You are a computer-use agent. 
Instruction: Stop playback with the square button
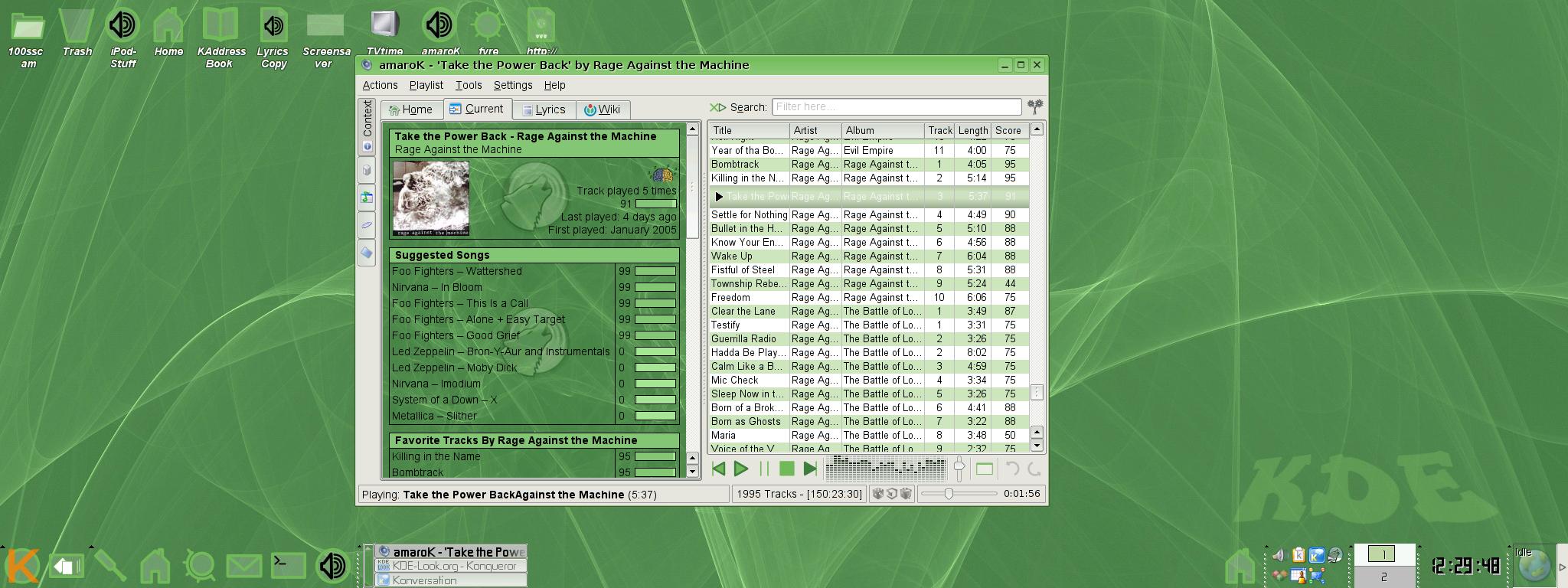[786, 469]
